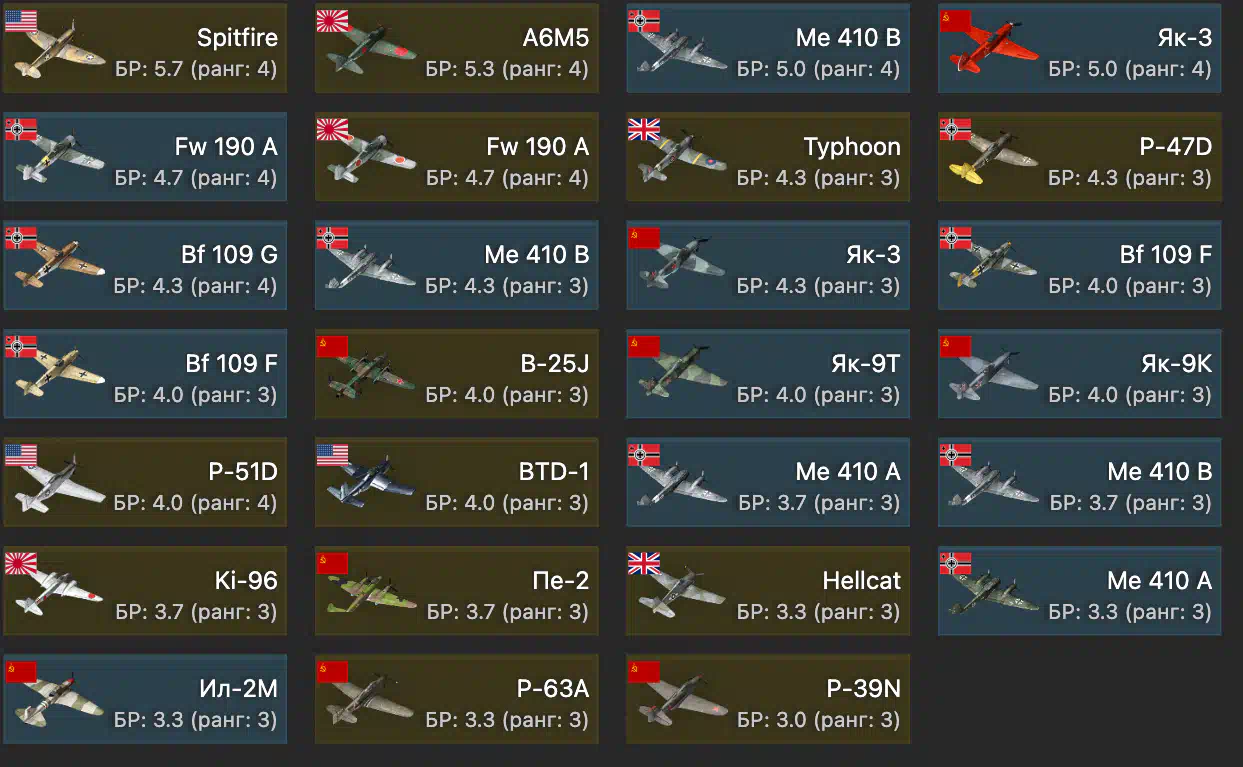Open the Ki-96 aircraft card
The width and height of the screenshot is (1243, 767).
coord(145,592)
